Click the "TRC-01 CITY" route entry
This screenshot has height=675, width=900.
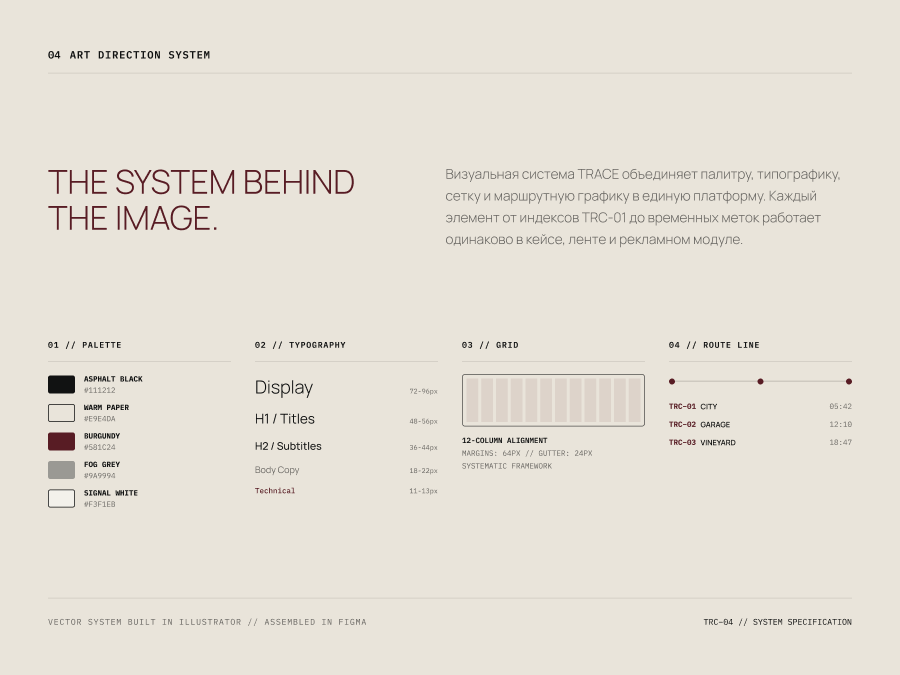click(x=693, y=406)
